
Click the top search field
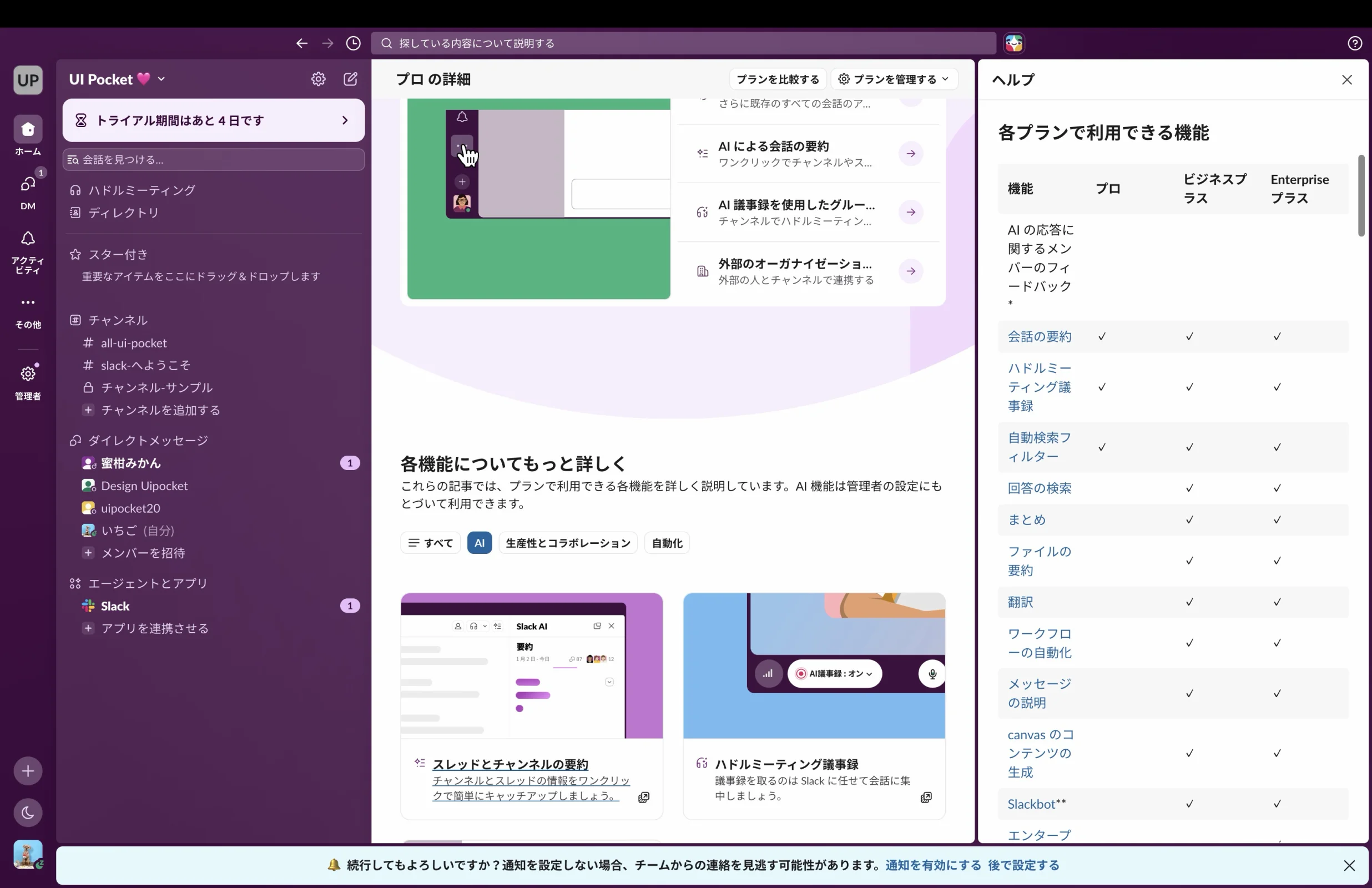pos(683,43)
